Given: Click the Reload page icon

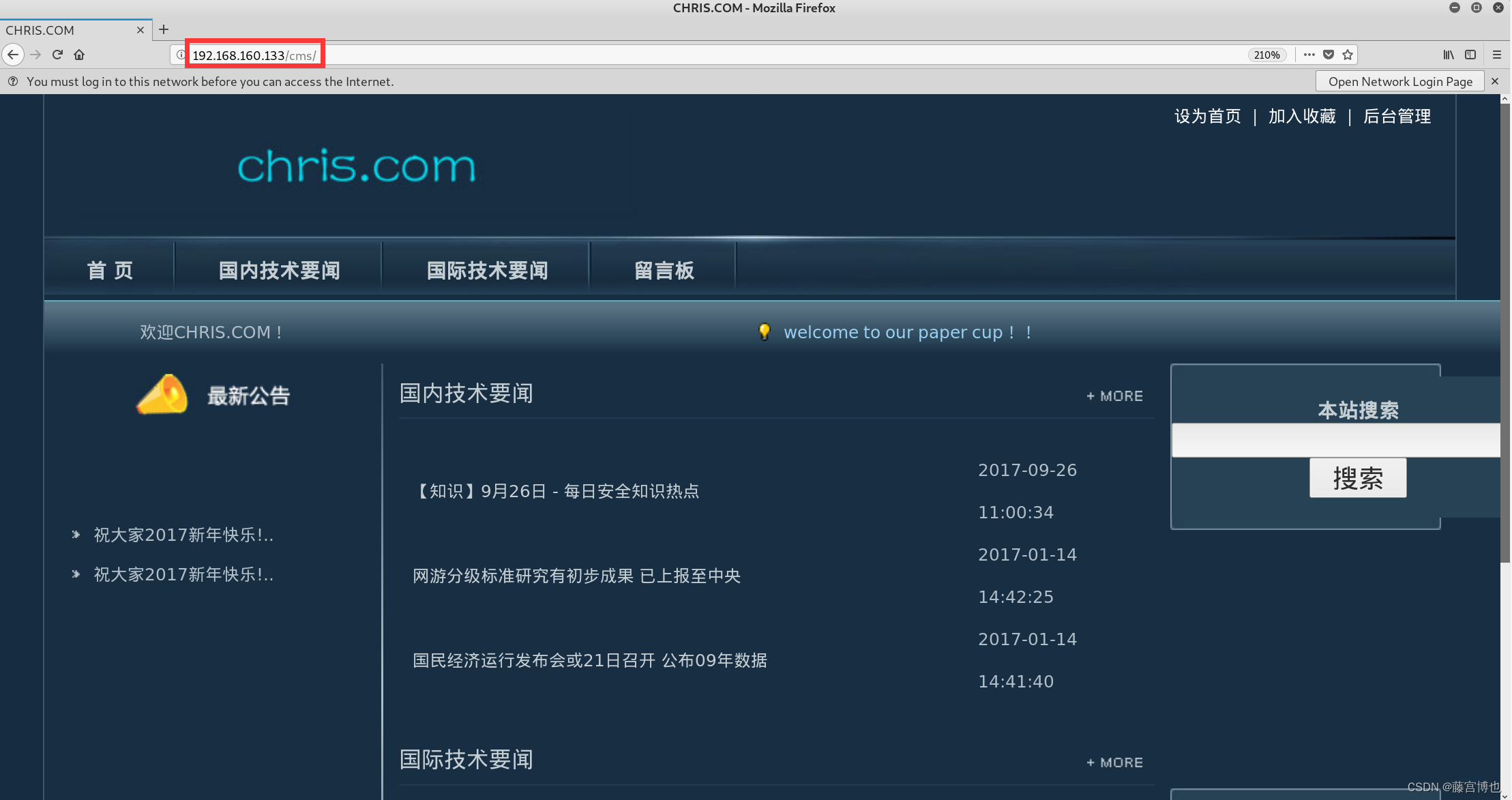Looking at the screenshot, I should click(57, 55).
